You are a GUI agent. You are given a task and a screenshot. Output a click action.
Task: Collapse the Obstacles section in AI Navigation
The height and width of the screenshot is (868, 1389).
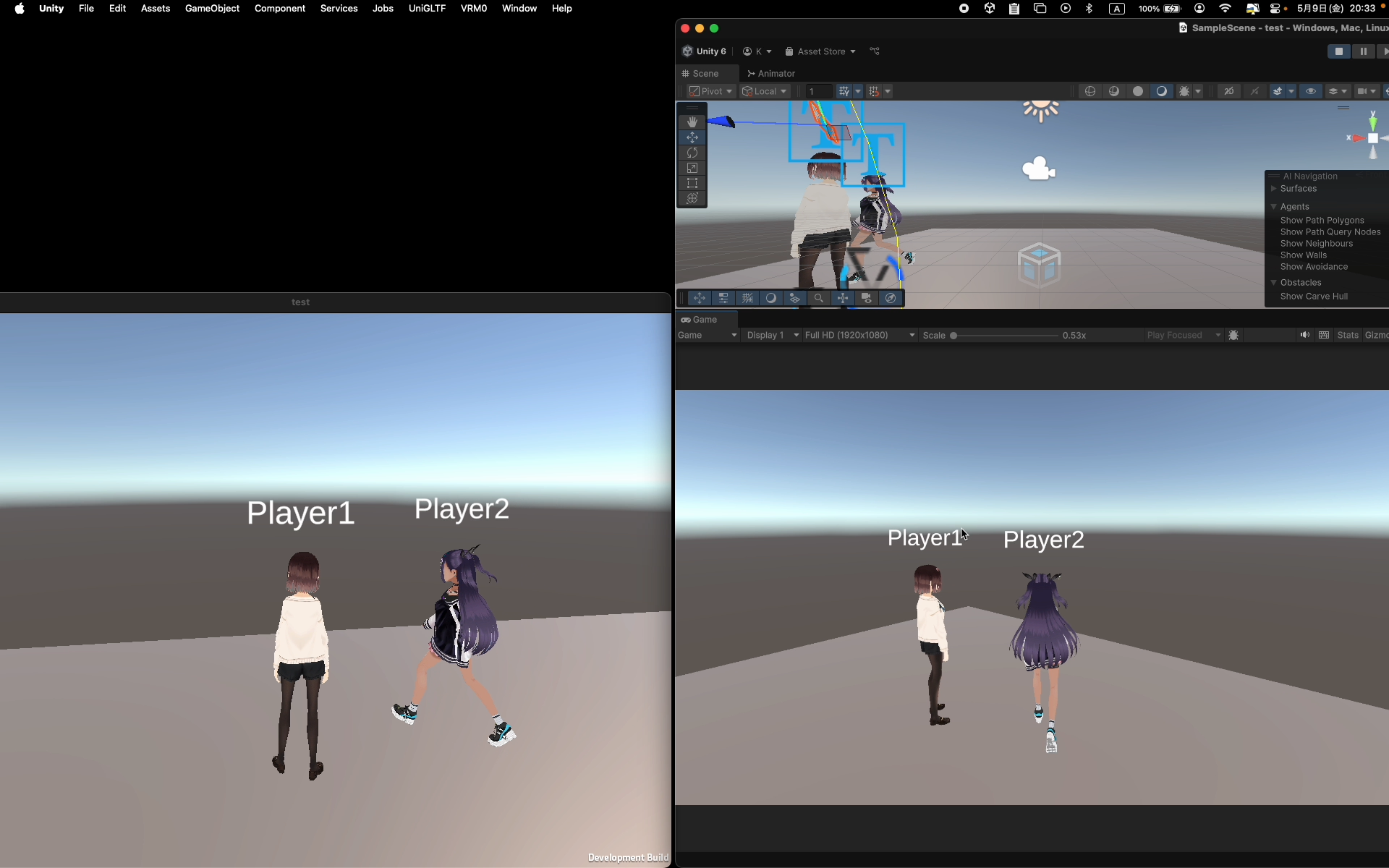tap(1274, 283)
